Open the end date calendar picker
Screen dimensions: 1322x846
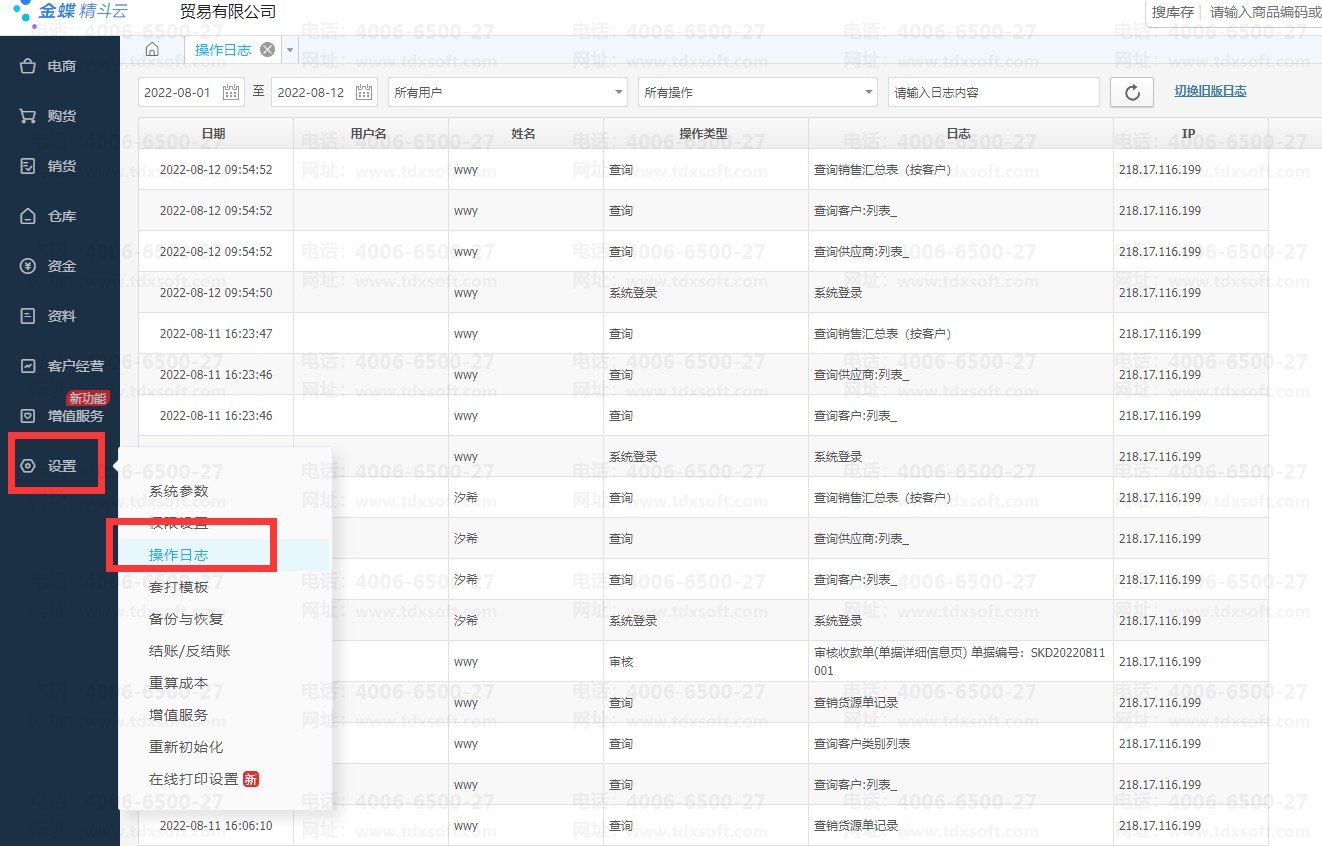[x=364, y=92]
